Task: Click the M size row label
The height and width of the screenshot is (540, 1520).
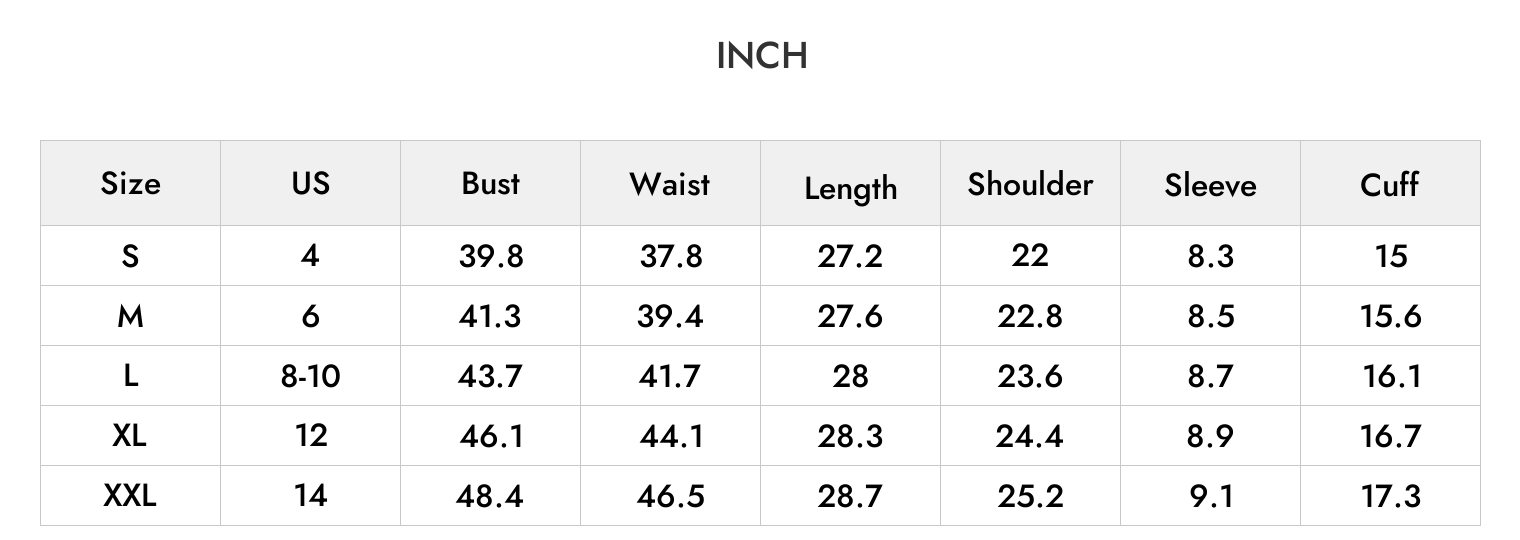Action: point(130,316)
